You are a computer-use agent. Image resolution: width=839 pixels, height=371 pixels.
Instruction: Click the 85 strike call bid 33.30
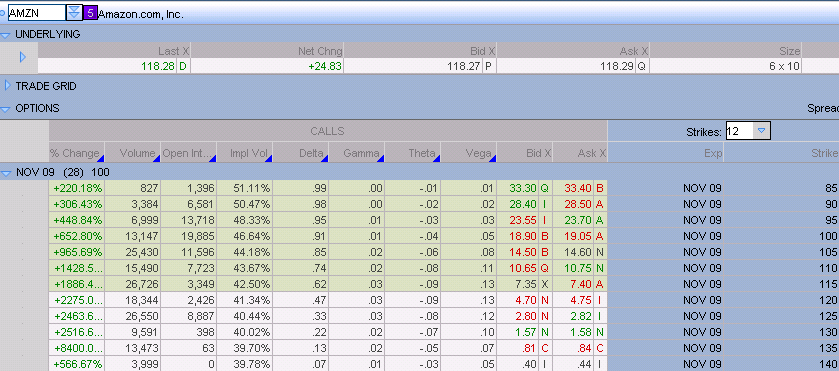click(x=523, y=188)
